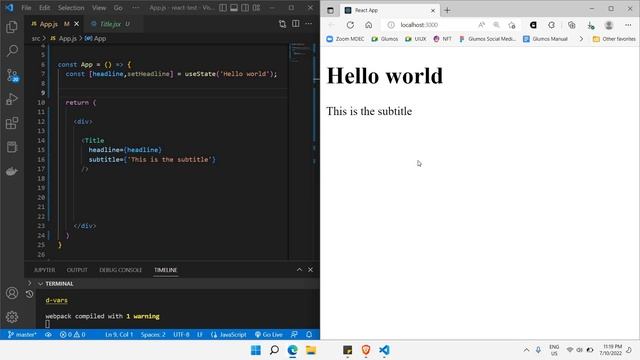This screenshot has height=360, width=640.
Task: Open the Source Control view
Action: [12, 75]
